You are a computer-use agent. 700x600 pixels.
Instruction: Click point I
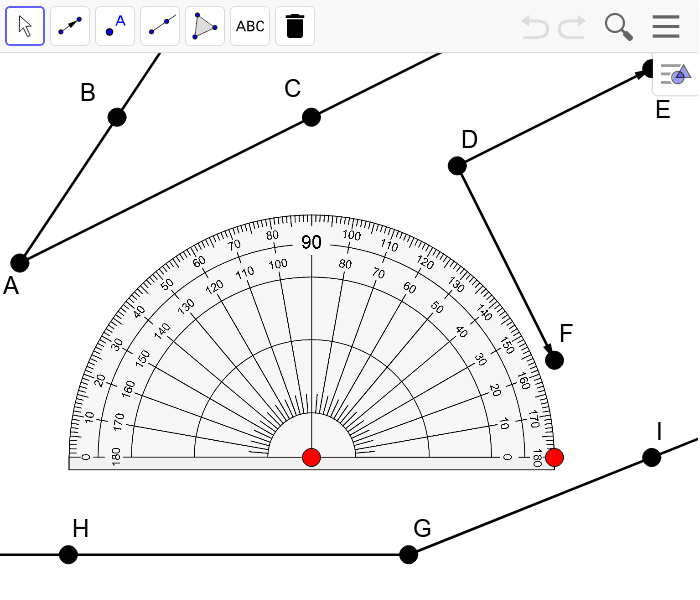(652, 458)
